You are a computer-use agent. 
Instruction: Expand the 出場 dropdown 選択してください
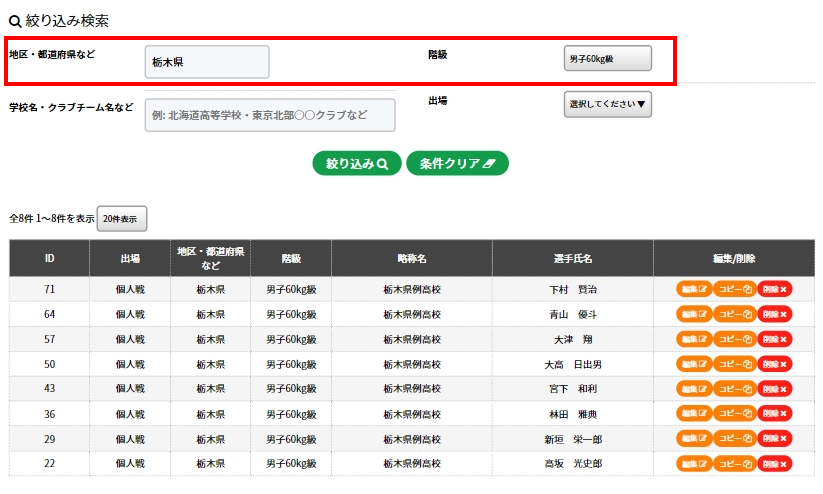point(607,104)
